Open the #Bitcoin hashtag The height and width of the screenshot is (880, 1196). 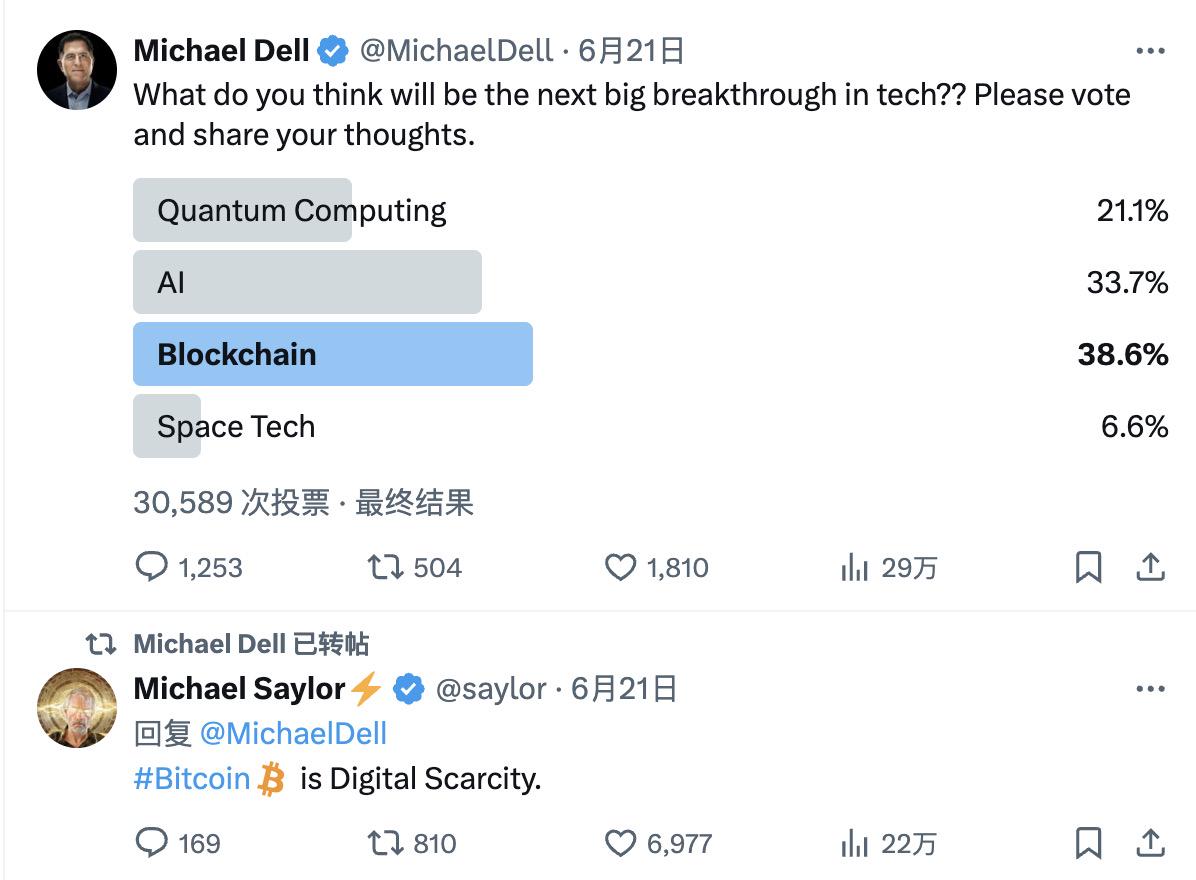point(191,779)
